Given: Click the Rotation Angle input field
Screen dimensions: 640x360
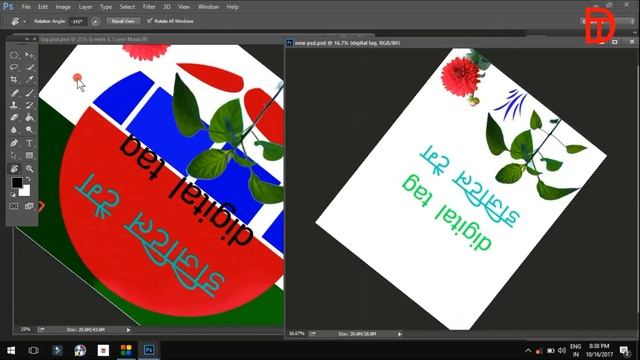Looking at the screenshot, I should pyautogui.click(x=78, y=21).
